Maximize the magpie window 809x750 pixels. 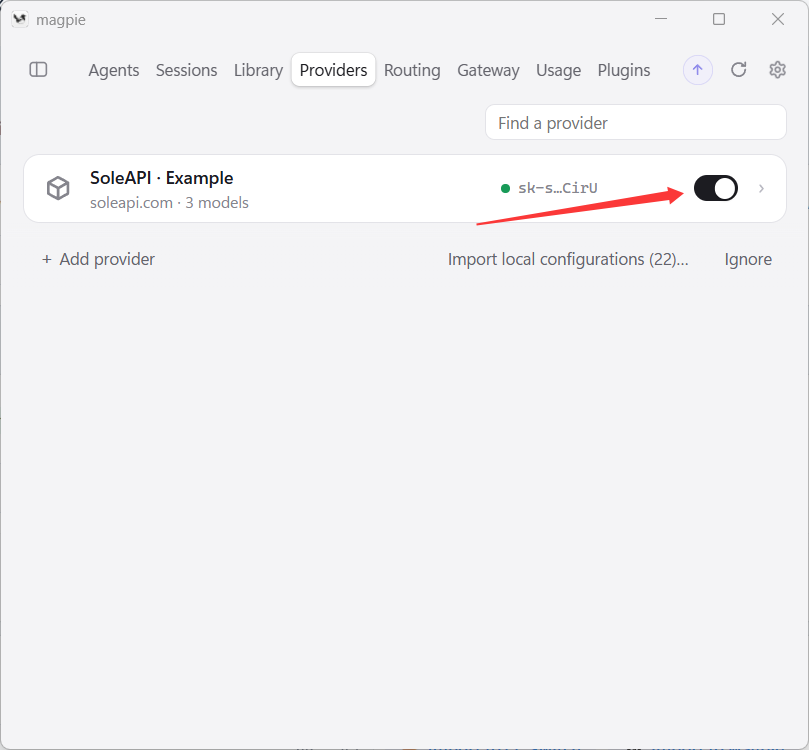pyautogui.click(x=719, y=19)
